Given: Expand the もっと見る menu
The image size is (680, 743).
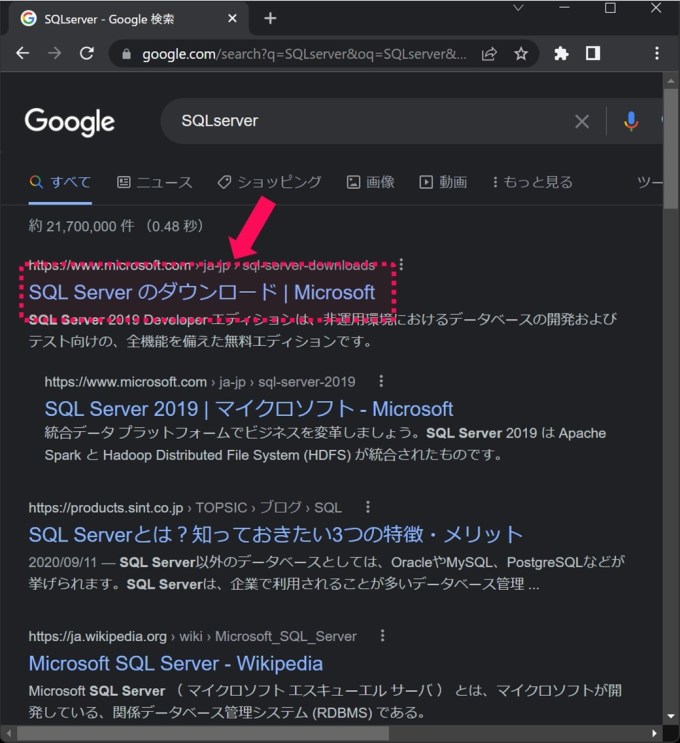Looking at the screenshot, I should [532, 182].
